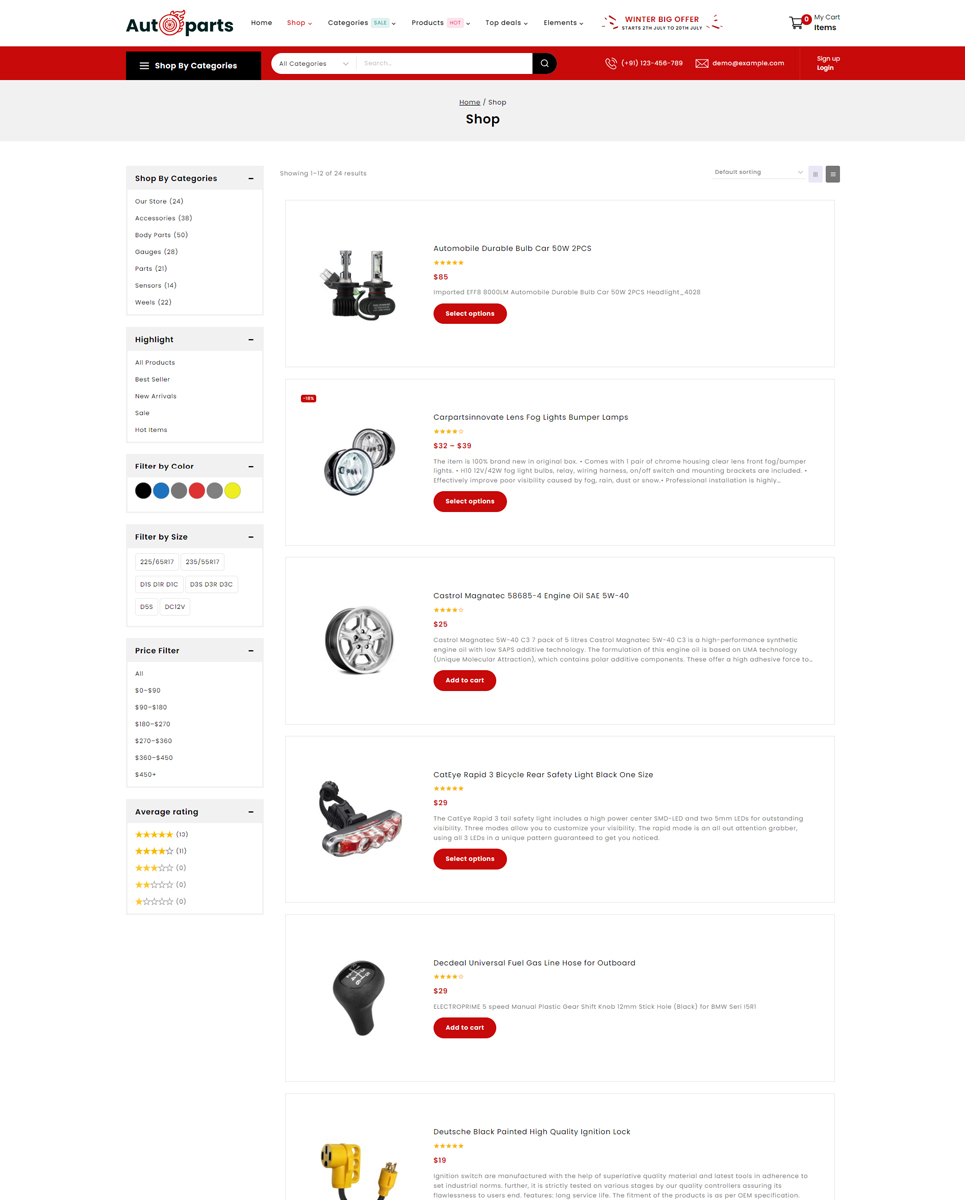Collapse the Price Filter panel
This screenshot has height=1200, width=965.
[x=251, y=650]
